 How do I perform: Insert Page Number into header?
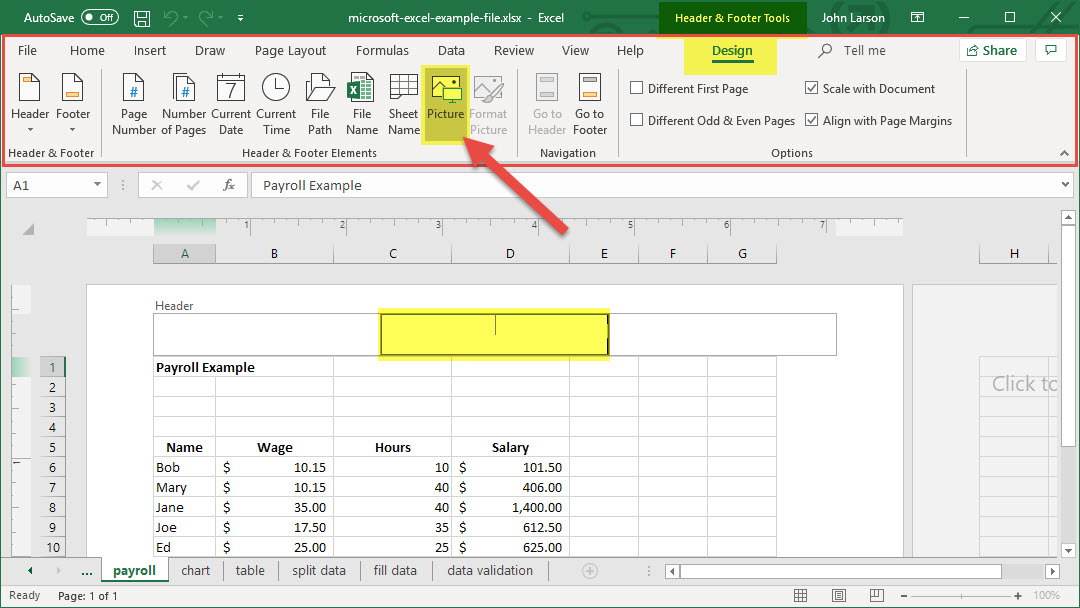pyautogui.click(x=134, y=104)
